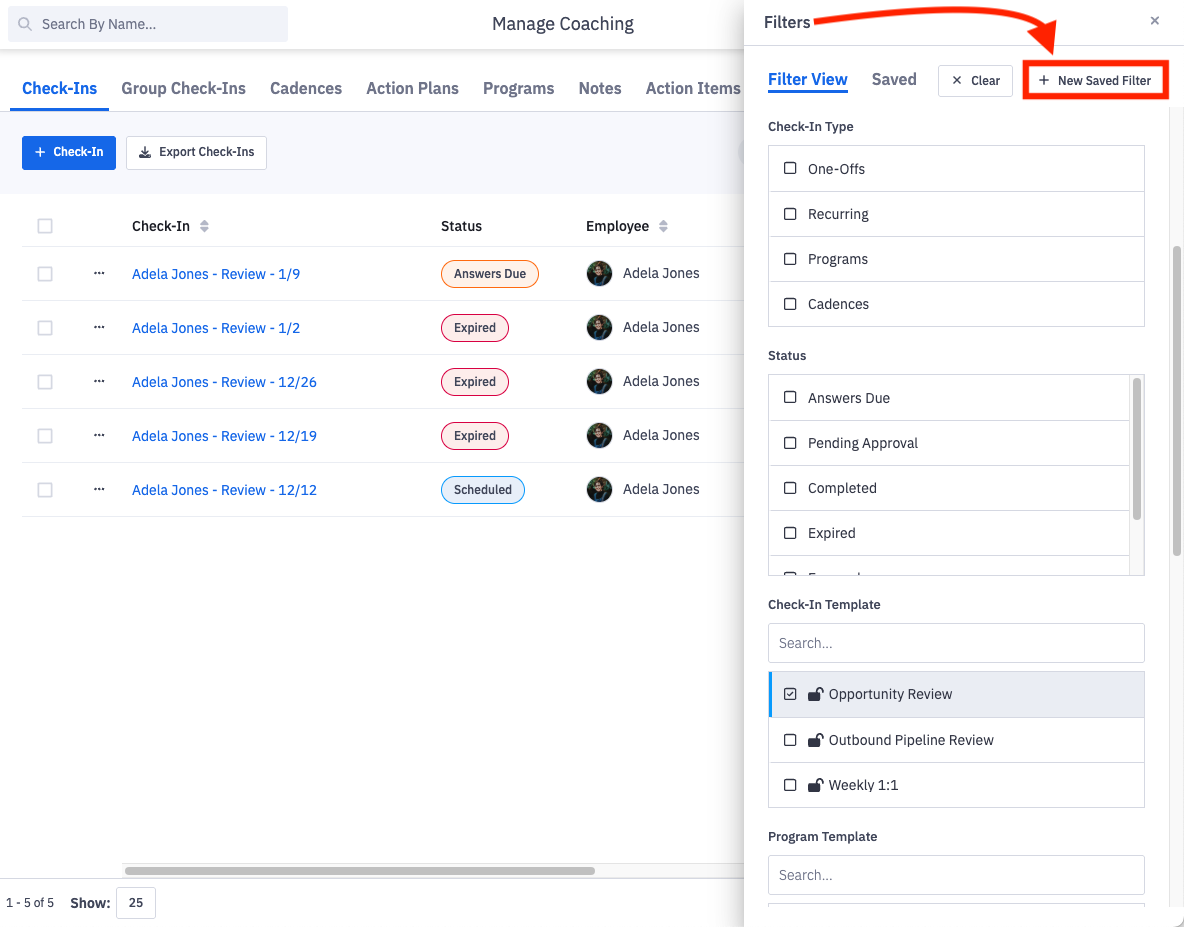
Task: Click the Scheduled status badge
Action: [483, 490]
